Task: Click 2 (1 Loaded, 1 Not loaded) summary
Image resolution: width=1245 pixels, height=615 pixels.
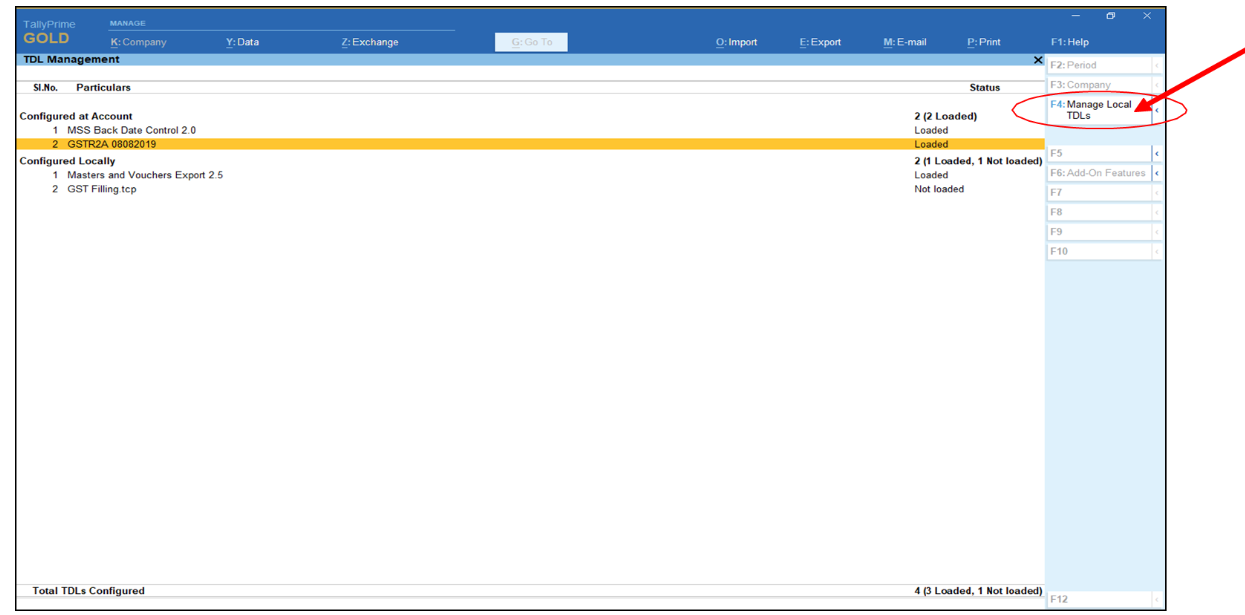Action: pos(978,161)
